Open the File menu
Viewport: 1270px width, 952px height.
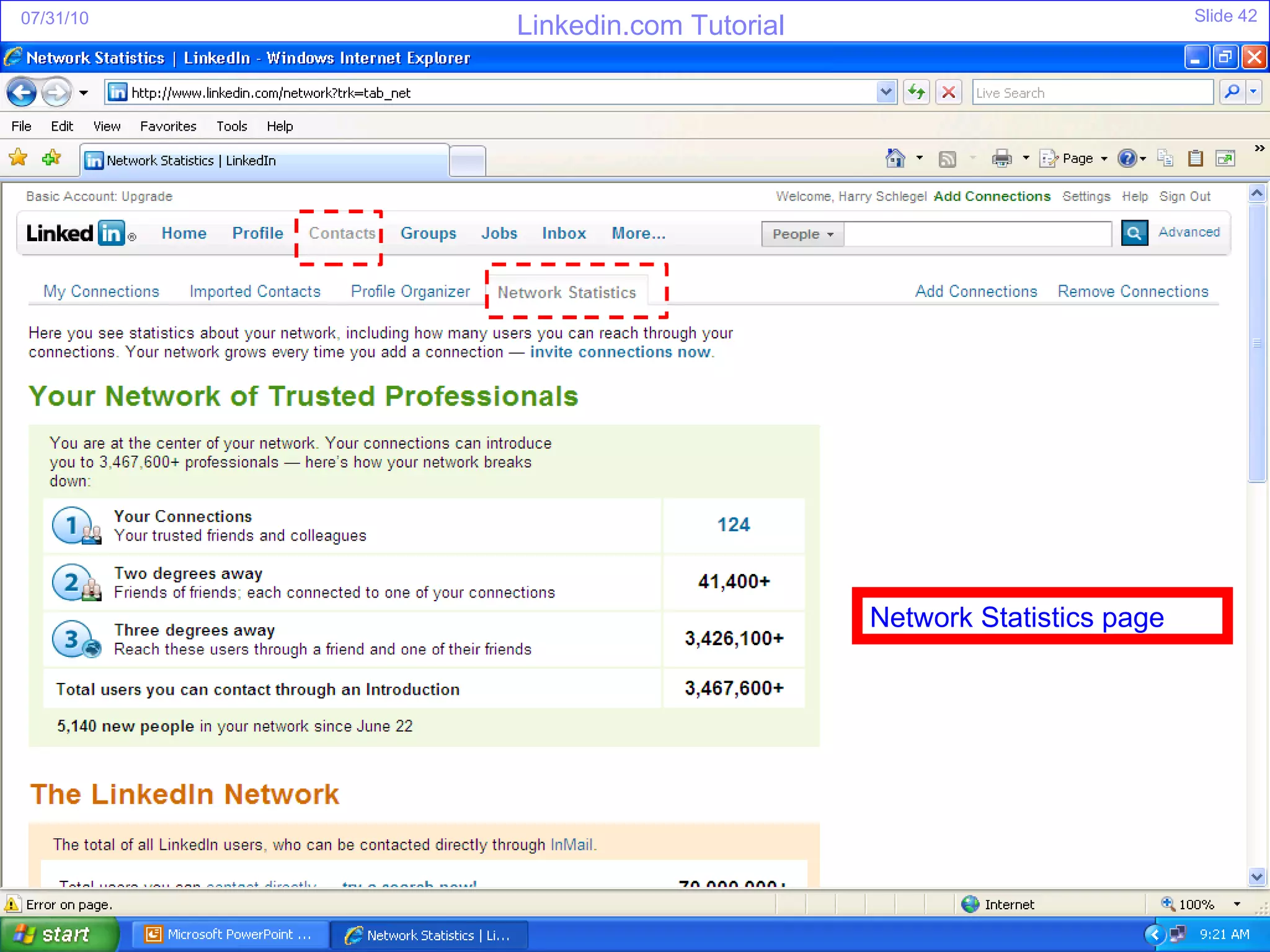point(21,126)
